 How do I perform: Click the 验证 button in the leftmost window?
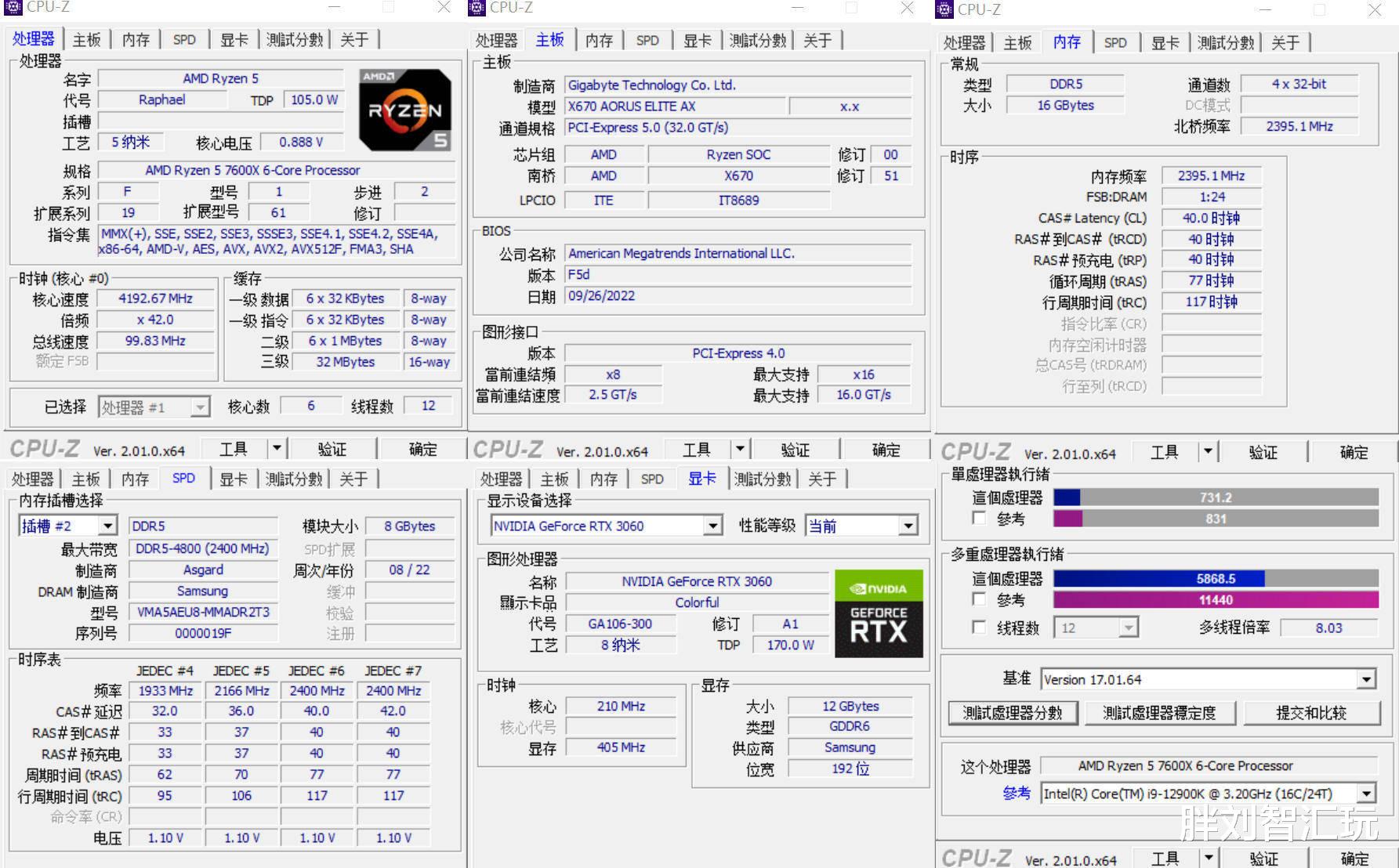point(332,448)
